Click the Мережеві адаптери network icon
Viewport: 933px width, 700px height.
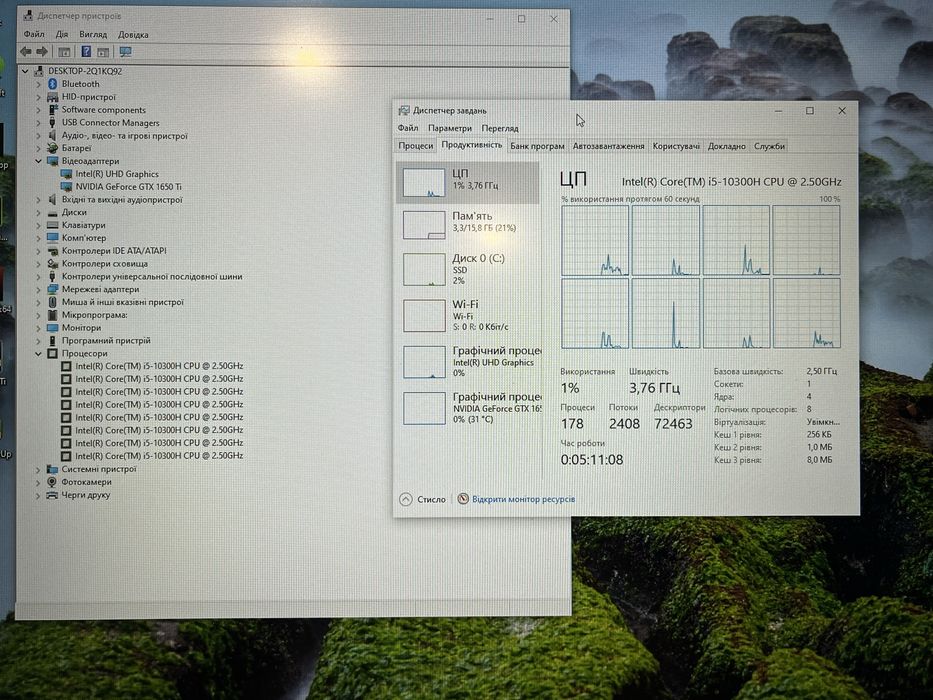[52, 289]
